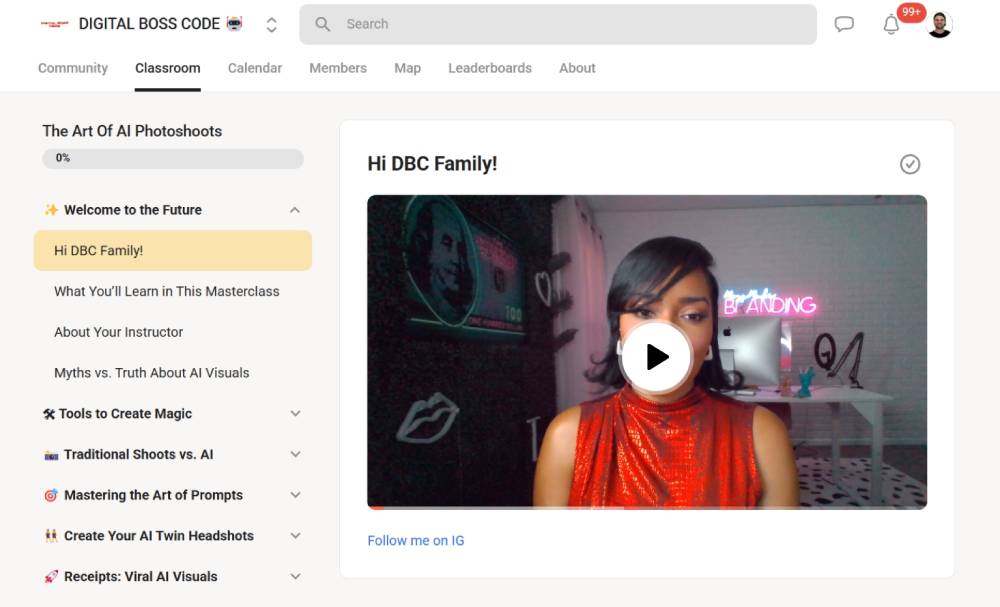Click the robot emoji next to group name
The height and width of the screenshot is (607, 1000).
point(235,24)
